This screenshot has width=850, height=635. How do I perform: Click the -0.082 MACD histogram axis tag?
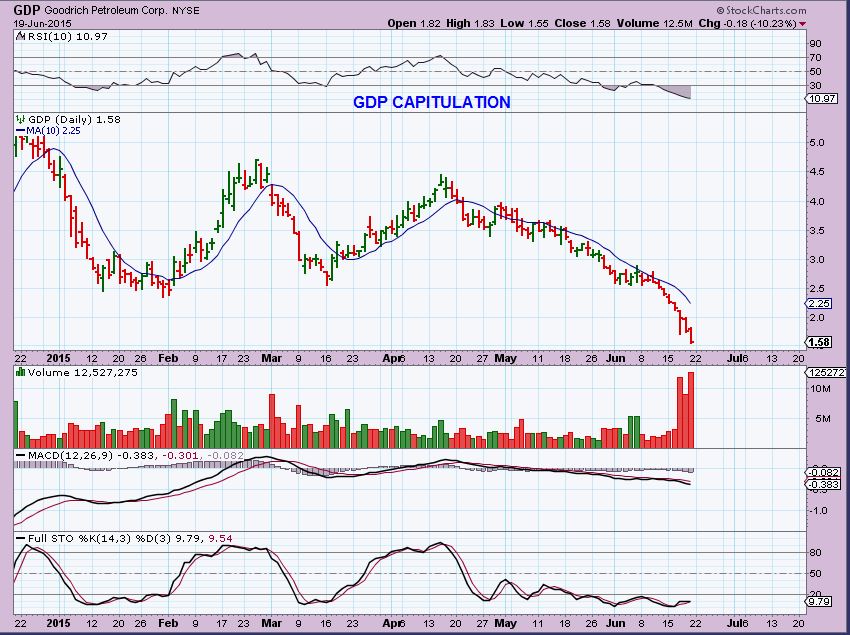pyautogui.click(x=824, y=472)
